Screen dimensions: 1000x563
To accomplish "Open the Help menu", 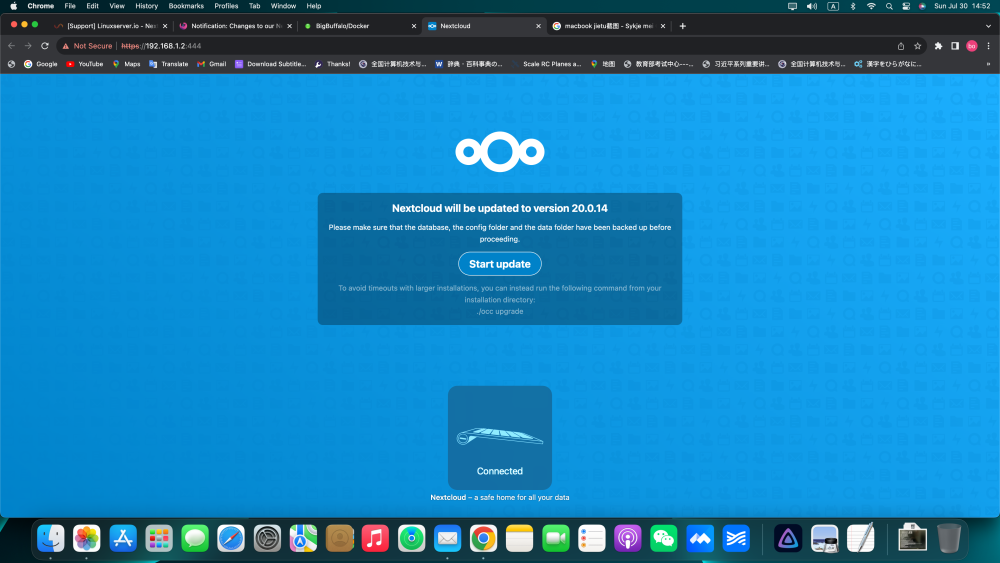I will 314,6.
